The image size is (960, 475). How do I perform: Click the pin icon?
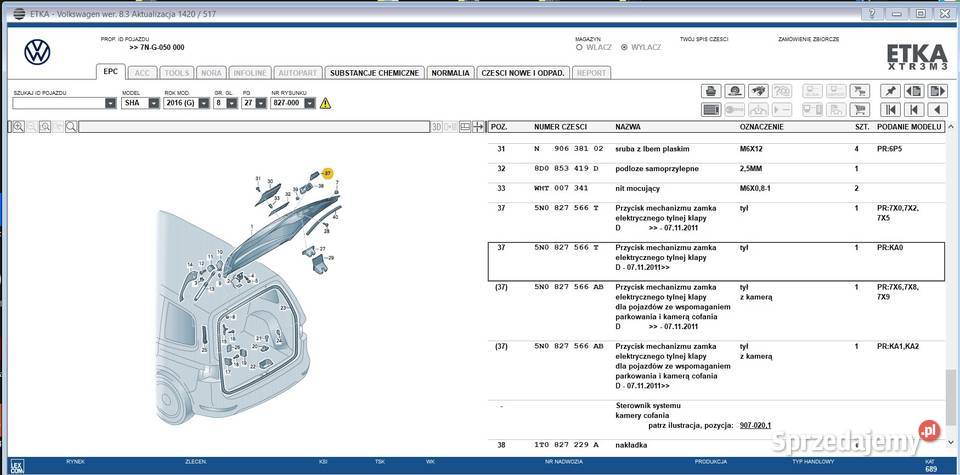[x=889, y=91]
